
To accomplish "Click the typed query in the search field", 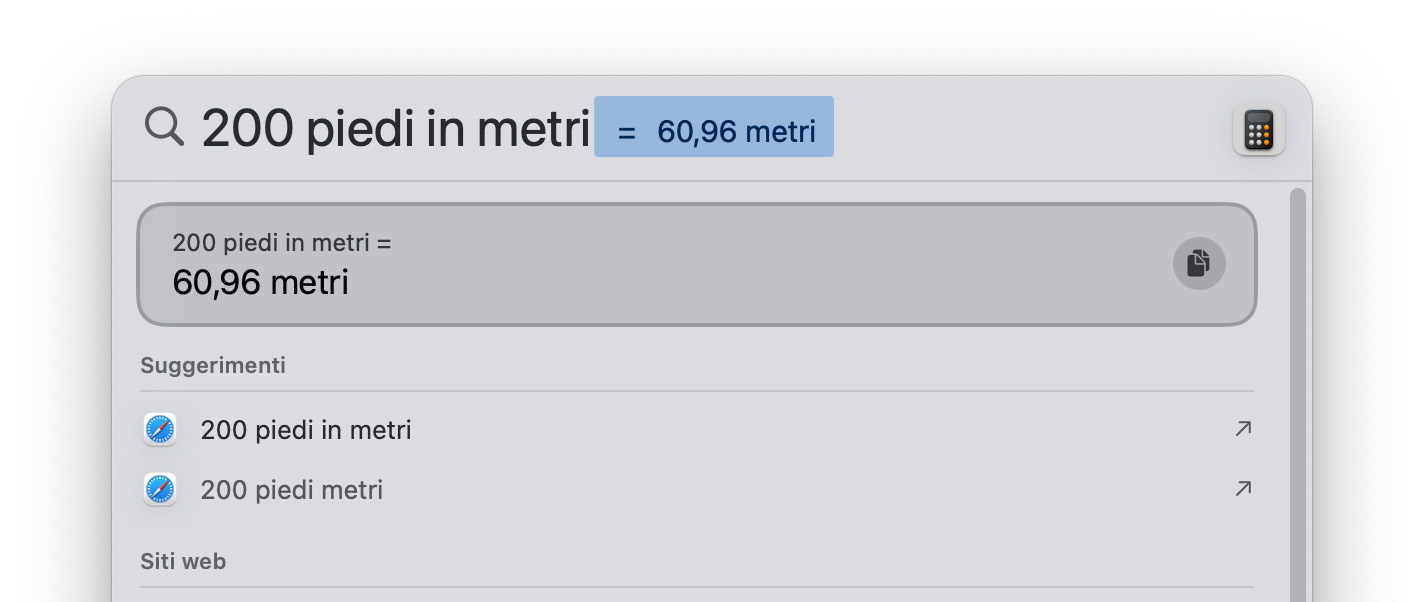I will (395, 130).
